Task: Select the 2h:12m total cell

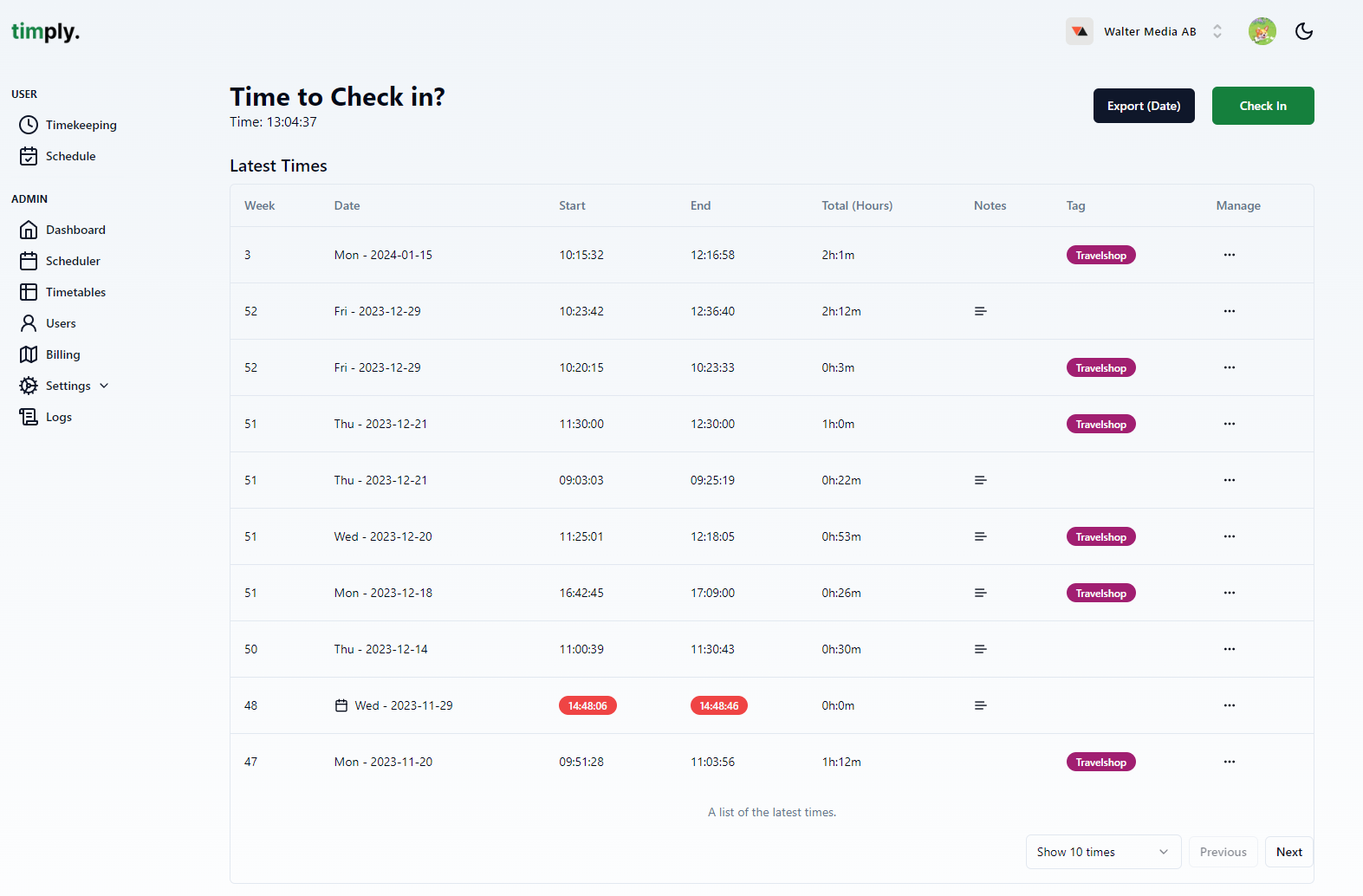Action: (841, 311)
